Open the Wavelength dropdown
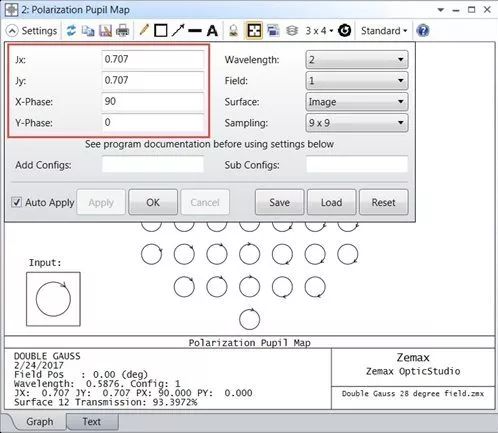 [357, 60]
